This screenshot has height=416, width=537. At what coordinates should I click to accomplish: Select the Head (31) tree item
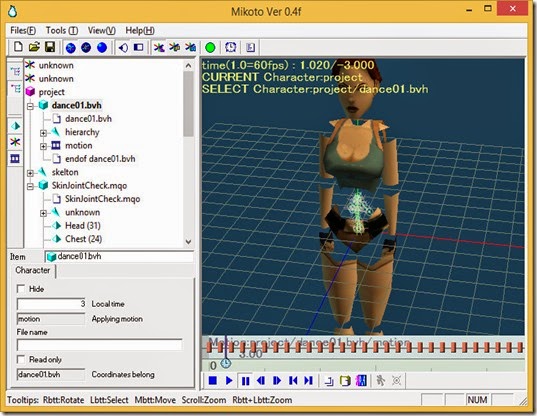tap(83, 225)
